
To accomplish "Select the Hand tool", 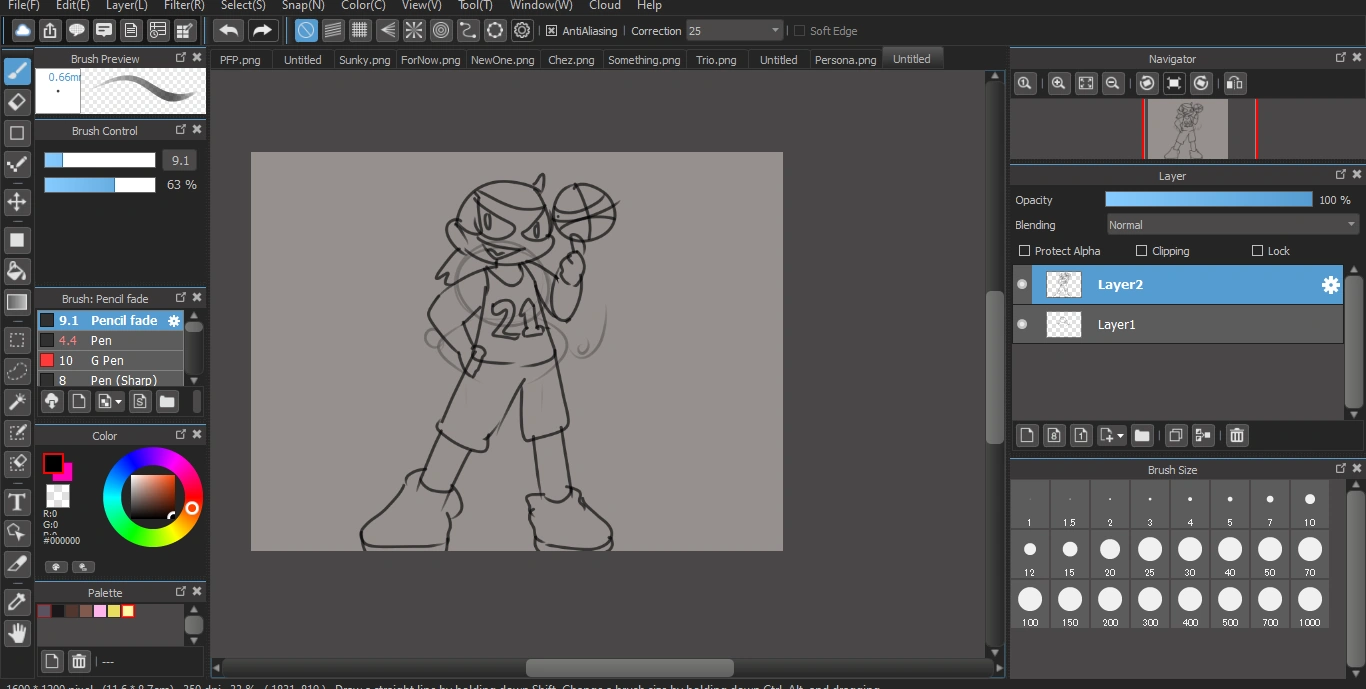I will pos(17,632).
